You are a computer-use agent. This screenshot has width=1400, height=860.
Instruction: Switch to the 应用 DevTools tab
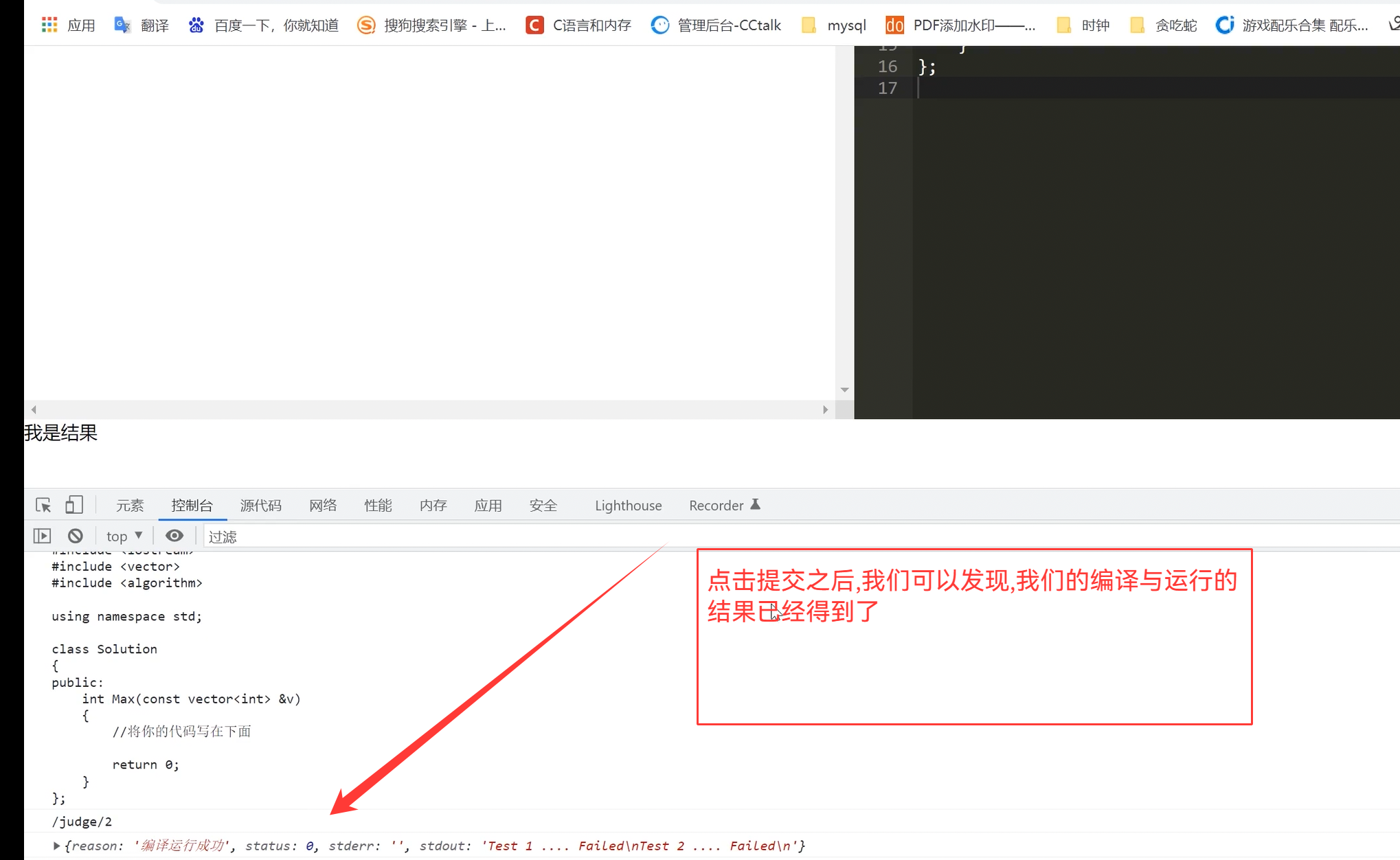tap(488, 506)
